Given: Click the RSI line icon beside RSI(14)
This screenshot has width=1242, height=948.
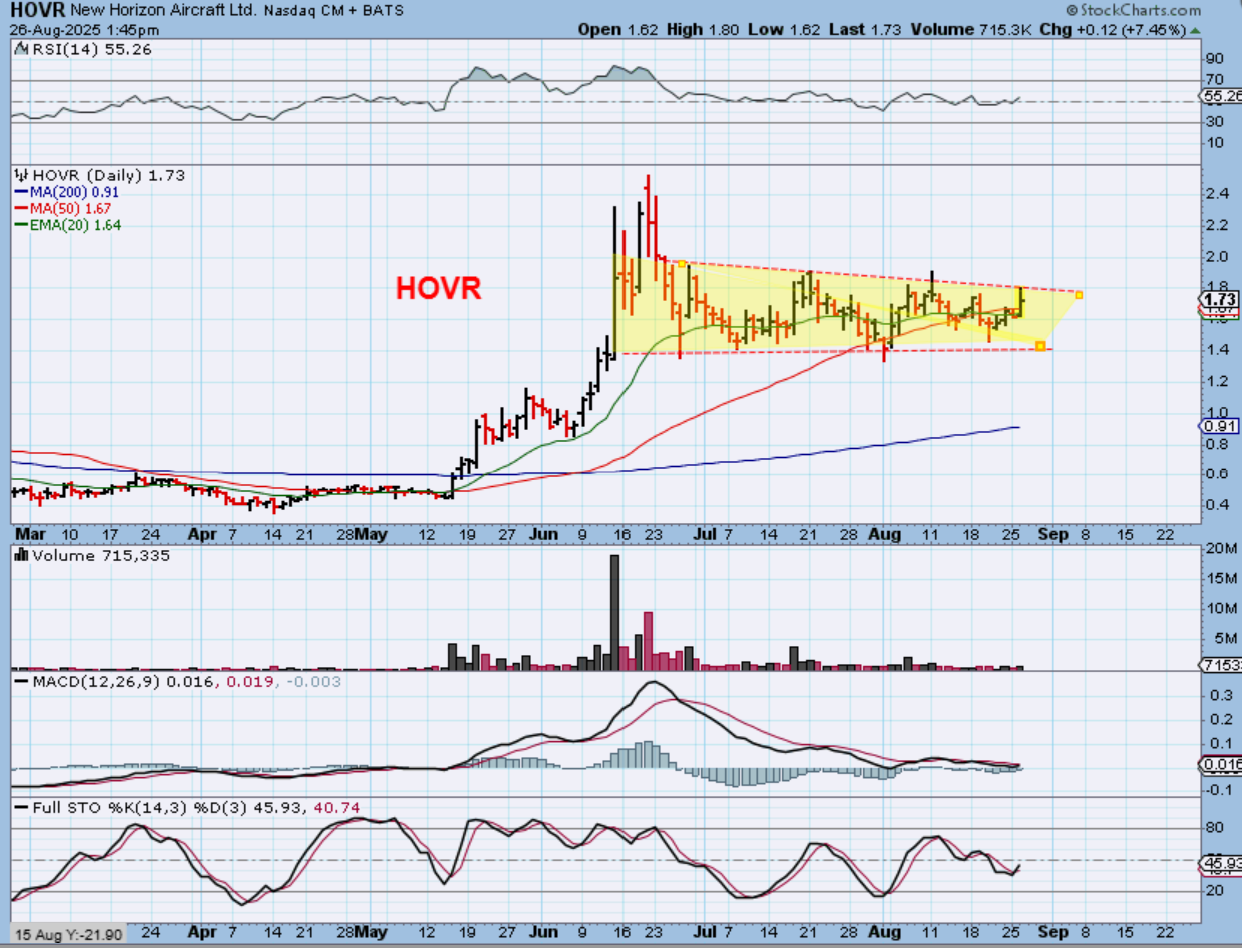Looking at the screenshot, I should pyautogui.click(x=19, y=48).
